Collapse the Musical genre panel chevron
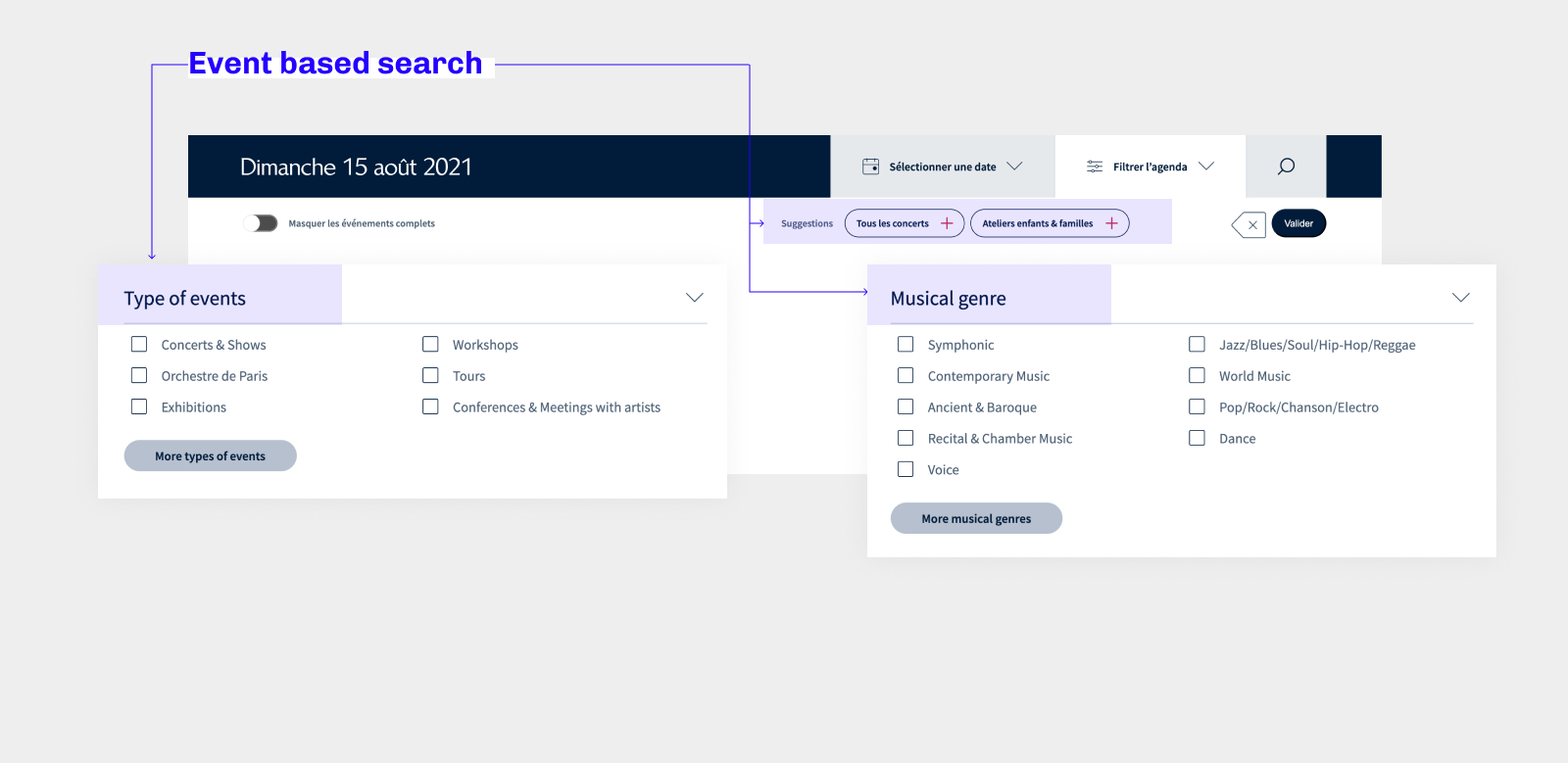The image size is (1568, 763). pos(1460,298)
